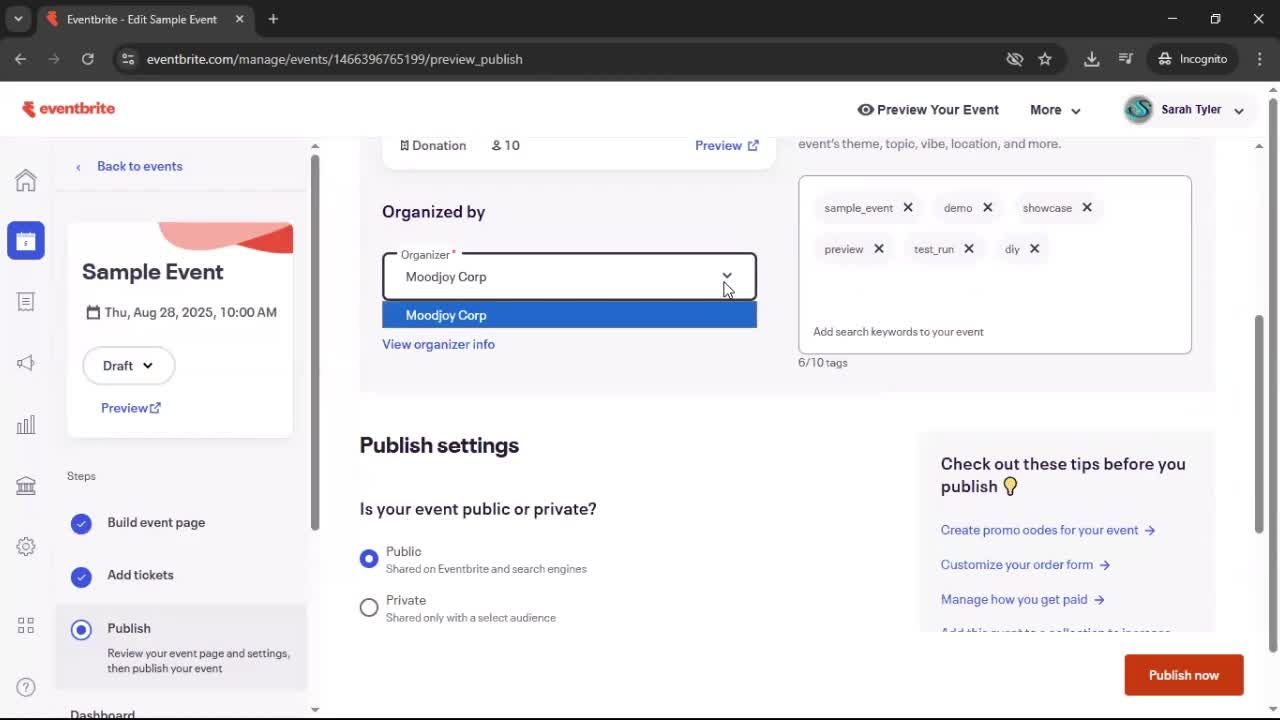1280x720 pixels.
Task: Click the browser back arrow
Action: (x=20, y=59)
